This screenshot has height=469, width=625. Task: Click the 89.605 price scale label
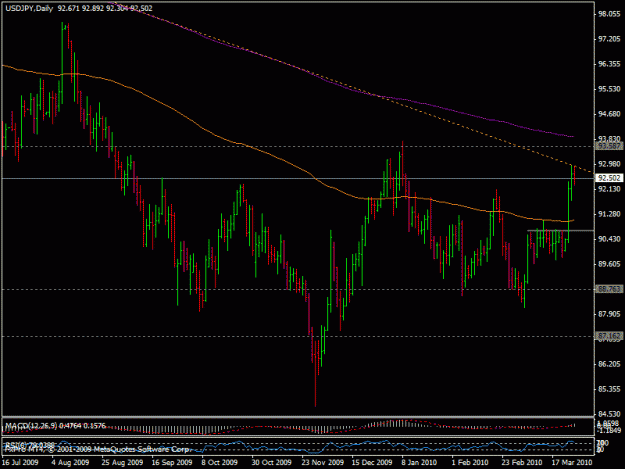(609, 264)
